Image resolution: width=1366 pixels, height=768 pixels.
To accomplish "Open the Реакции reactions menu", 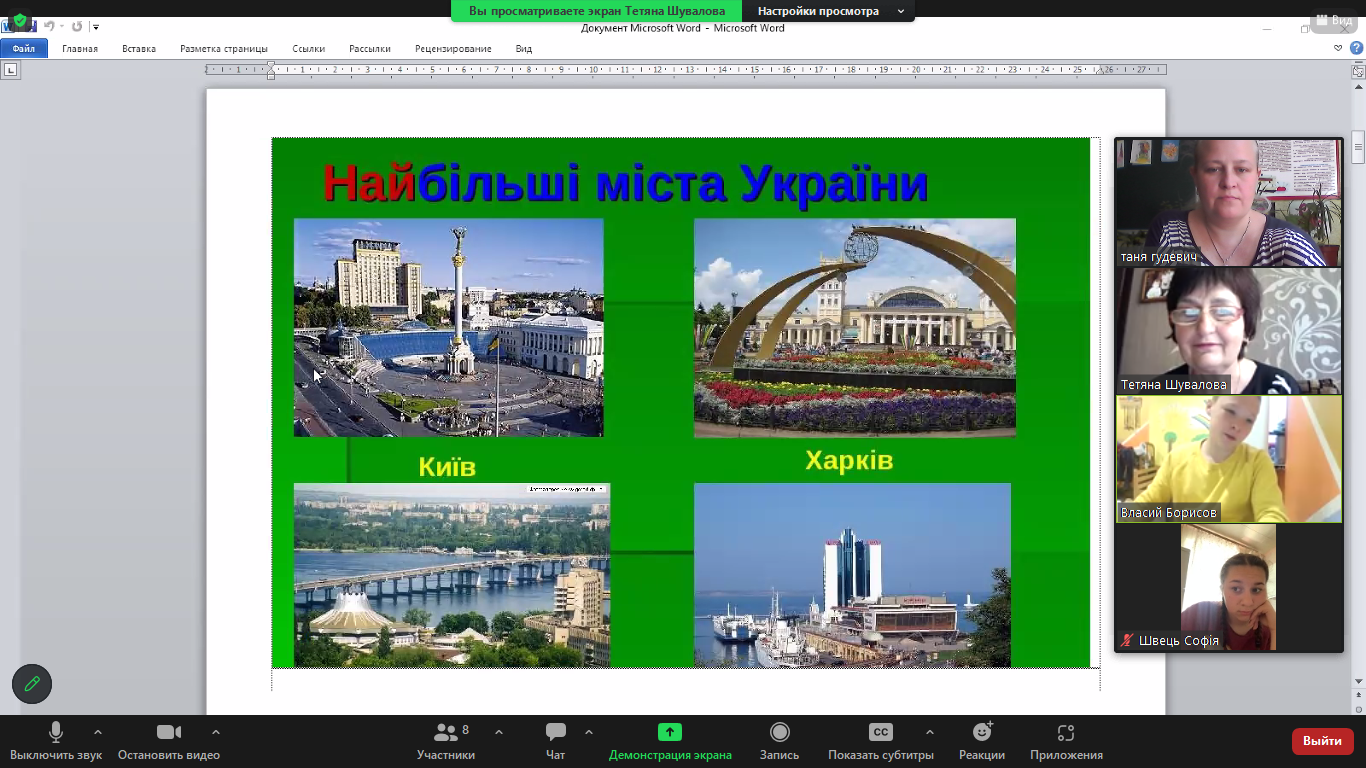I will coord(981,733).
